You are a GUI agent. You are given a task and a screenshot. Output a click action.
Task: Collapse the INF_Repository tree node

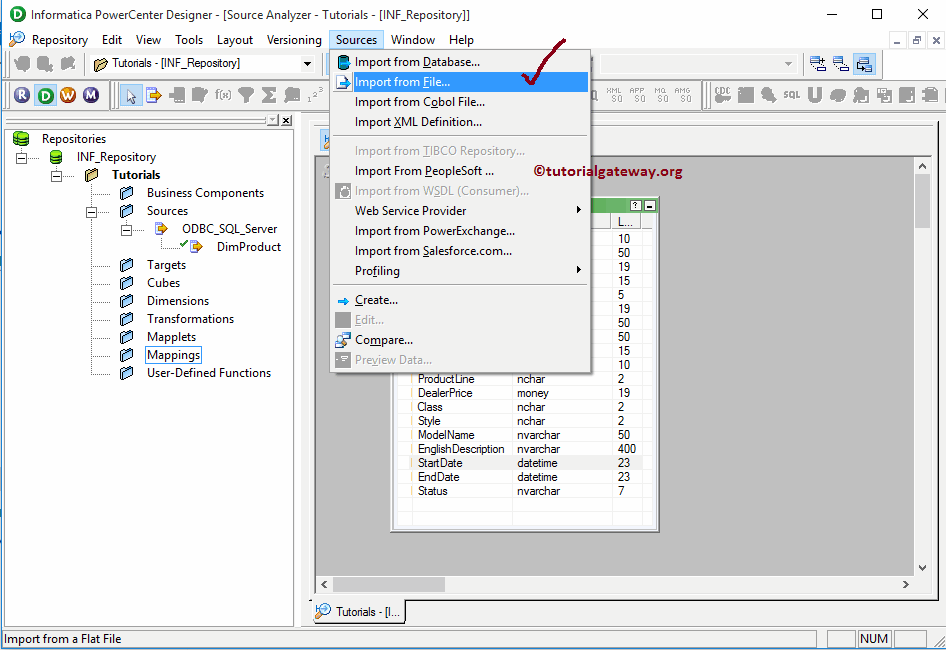[x=22, y=158]
